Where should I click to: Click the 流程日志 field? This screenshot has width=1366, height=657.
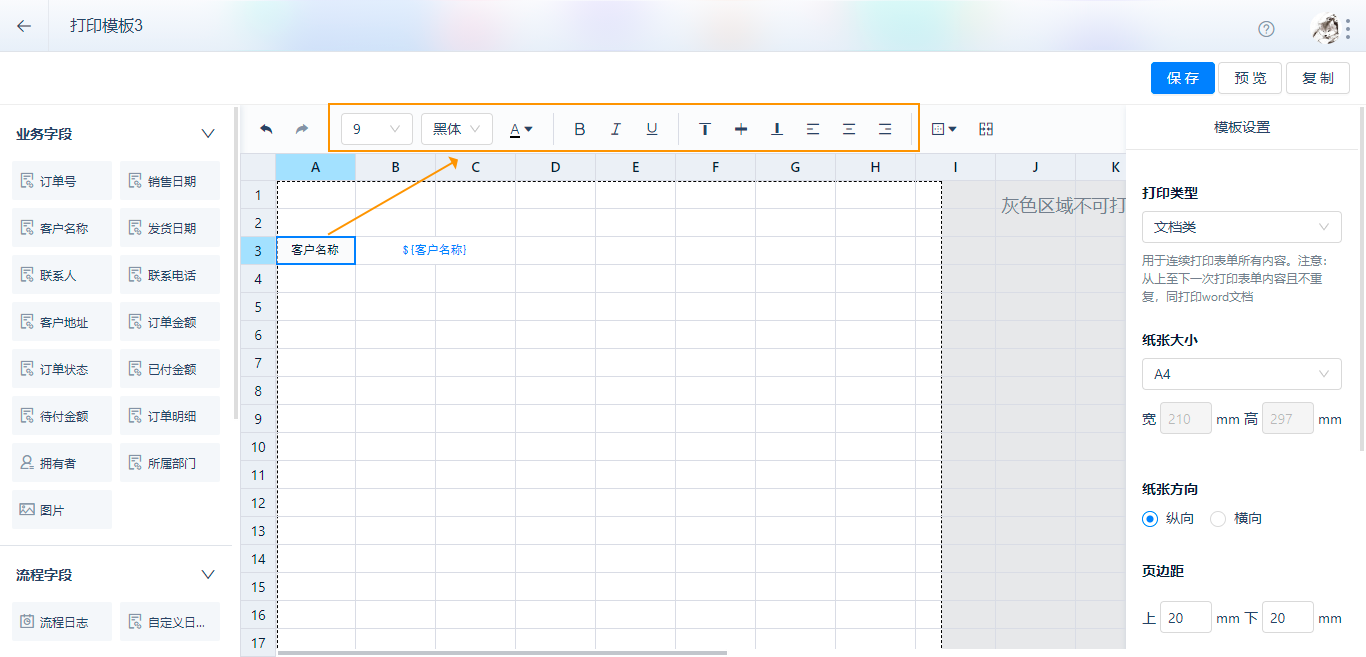(x=62, y=622)
